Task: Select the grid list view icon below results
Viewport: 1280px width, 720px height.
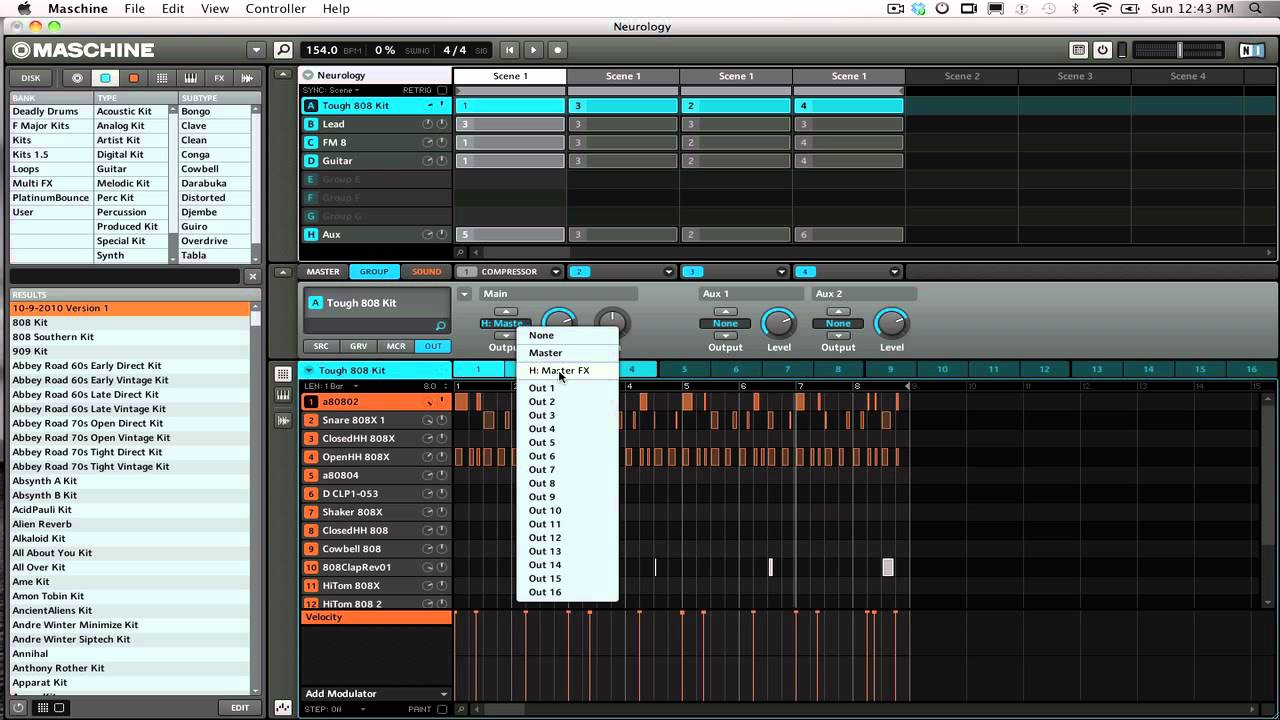Action: pyautogui.click(x=43, y=707)
